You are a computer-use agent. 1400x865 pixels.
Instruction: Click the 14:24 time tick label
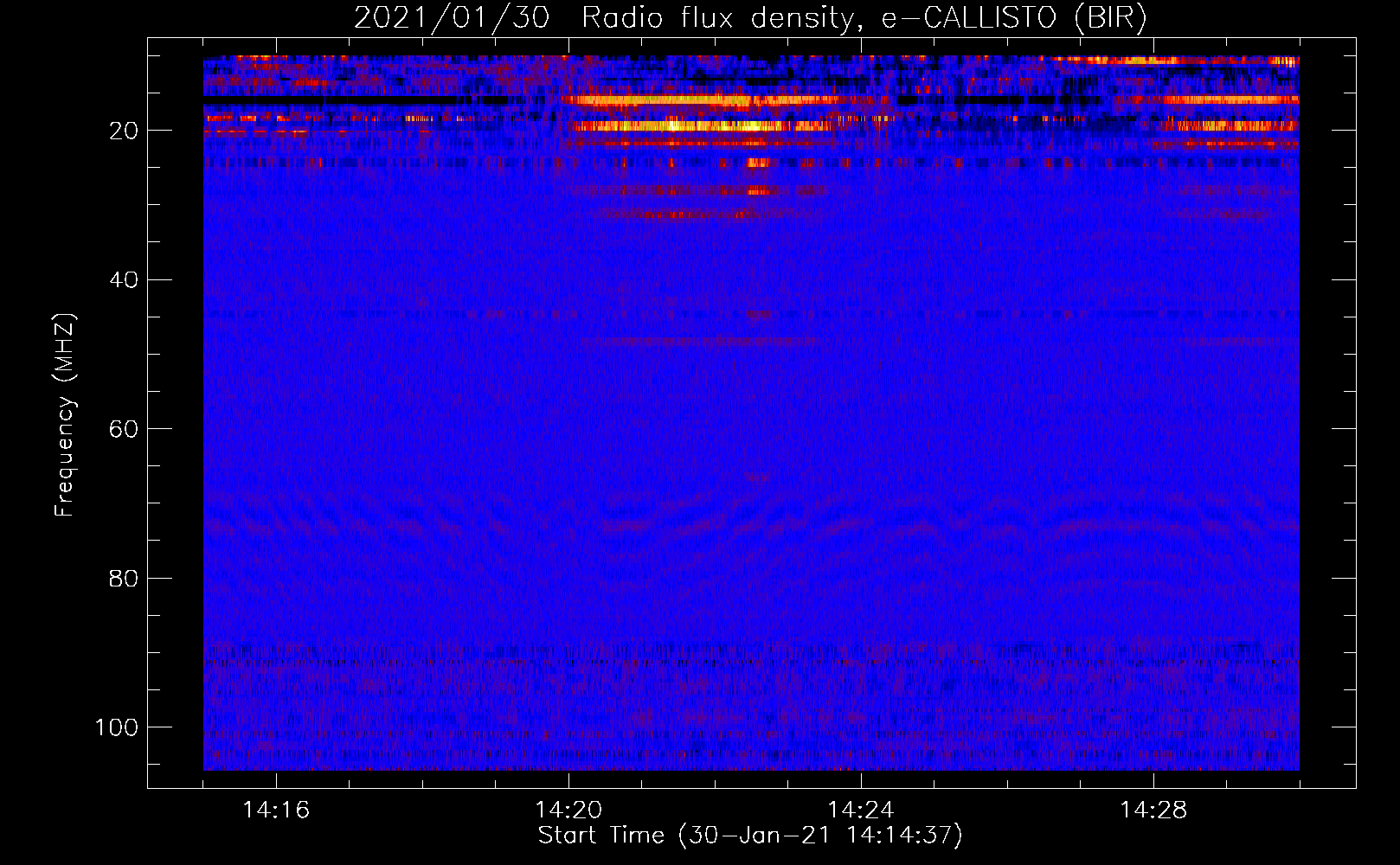pyautogui.click(x=861, y=811)
